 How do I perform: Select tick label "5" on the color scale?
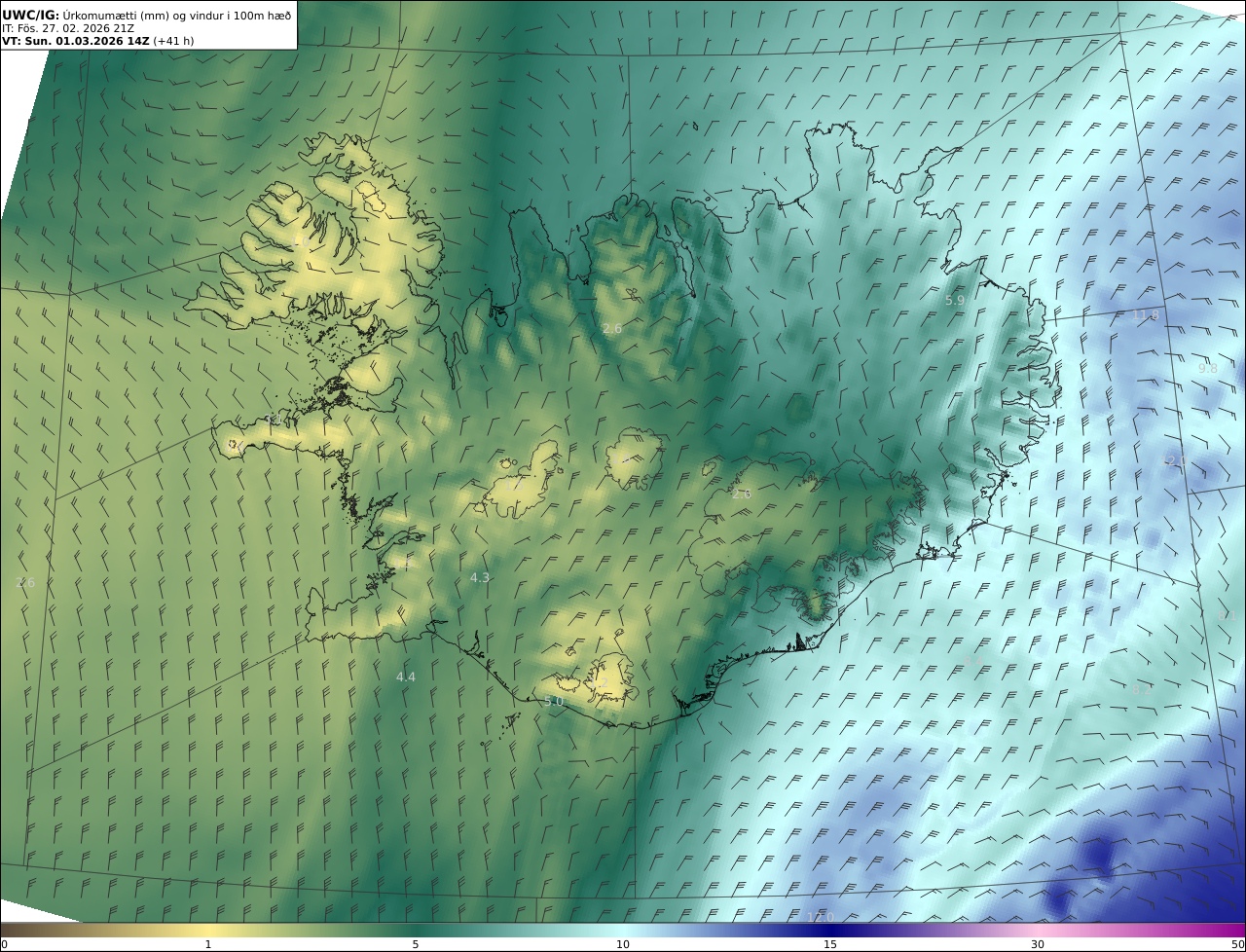click(416, 944)
